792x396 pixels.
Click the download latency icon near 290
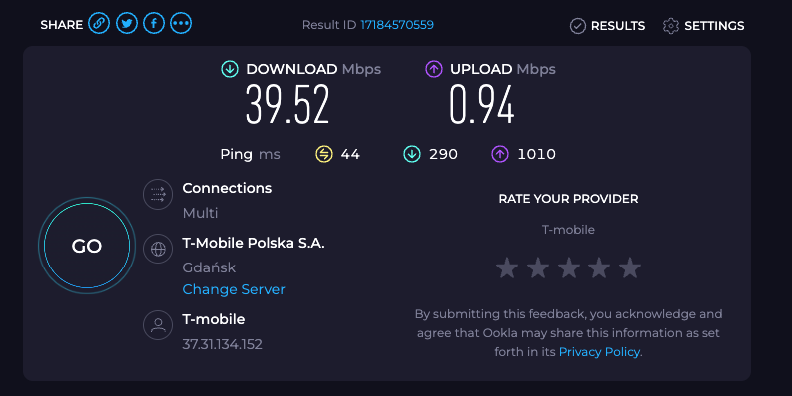412,154
